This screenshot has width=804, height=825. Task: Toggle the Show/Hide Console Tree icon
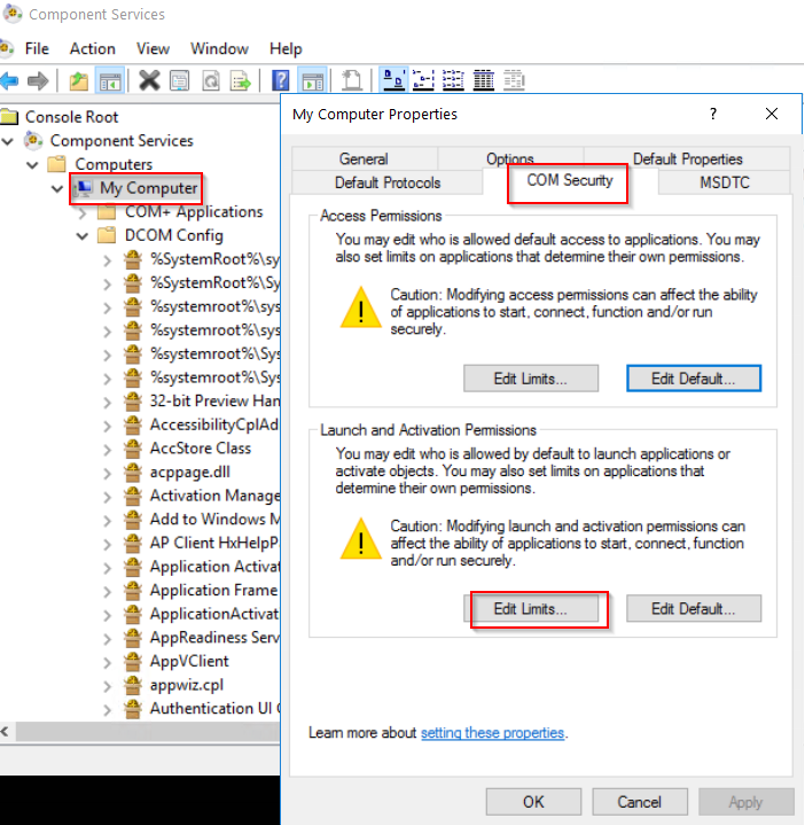(x=110, y=81)
